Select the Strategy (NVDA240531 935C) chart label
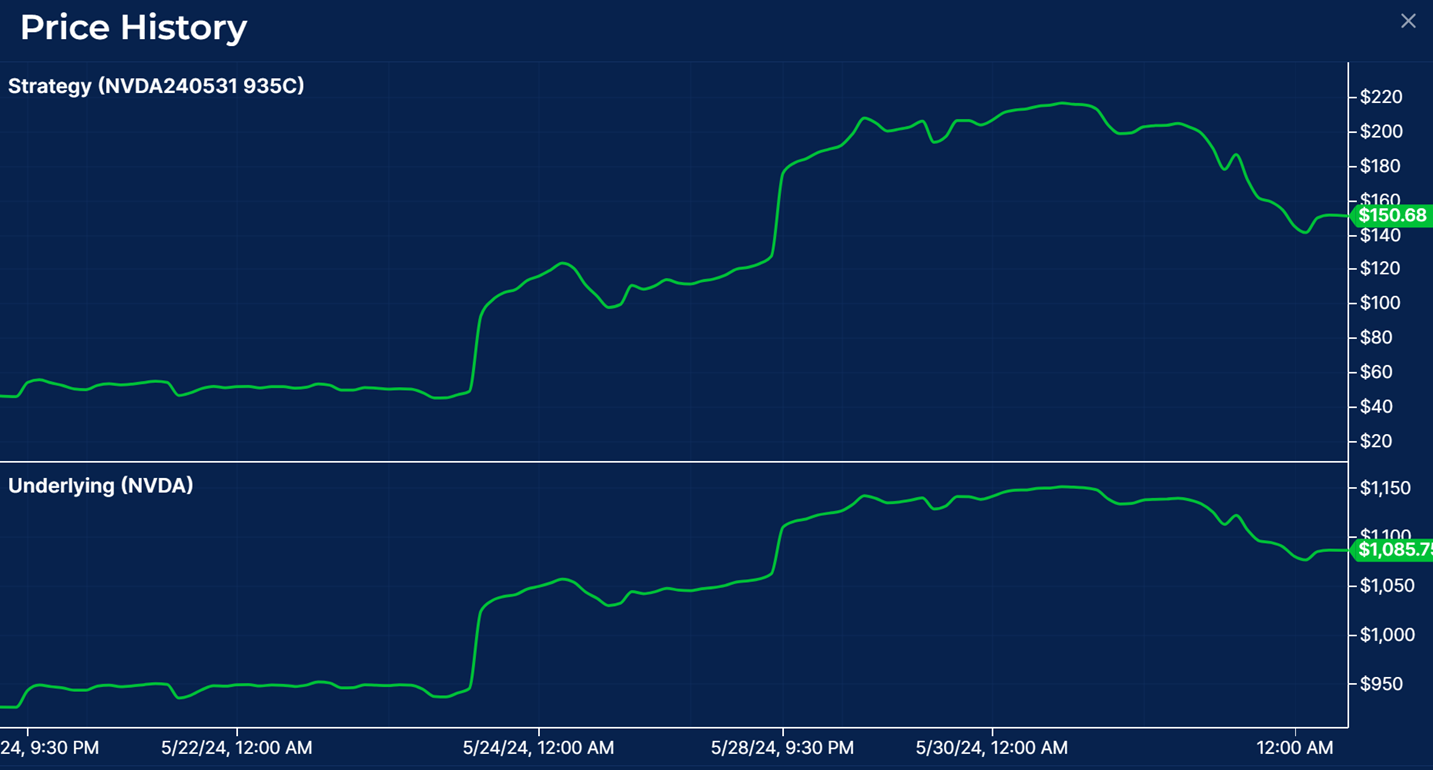This screenshot has height=770, width=1433. click(x=156, y=86)
